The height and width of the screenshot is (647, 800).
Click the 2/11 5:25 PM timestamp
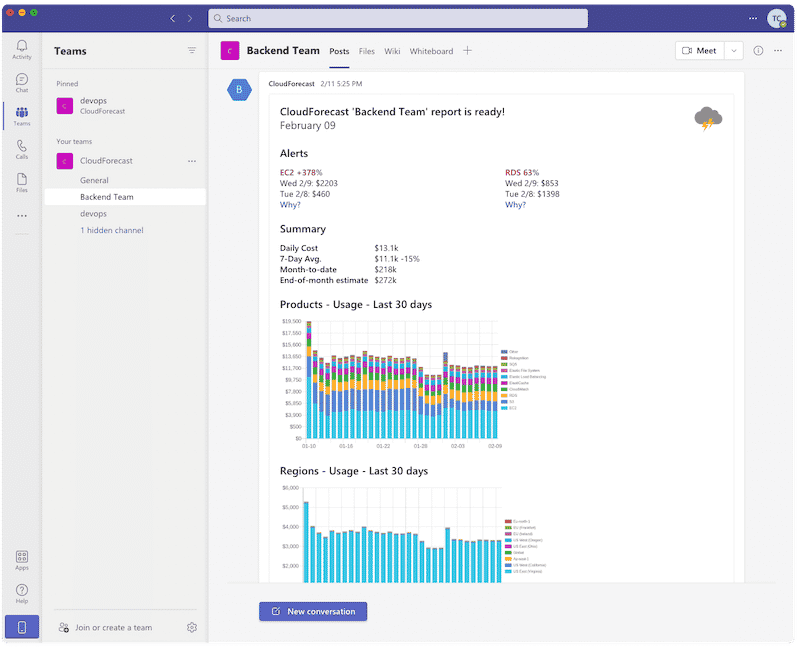341,84
